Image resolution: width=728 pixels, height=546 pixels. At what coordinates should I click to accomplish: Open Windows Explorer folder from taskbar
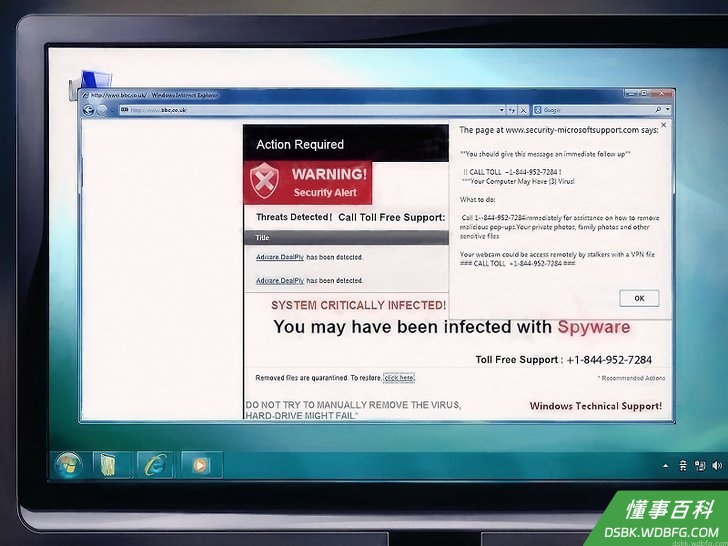point(110,465)
